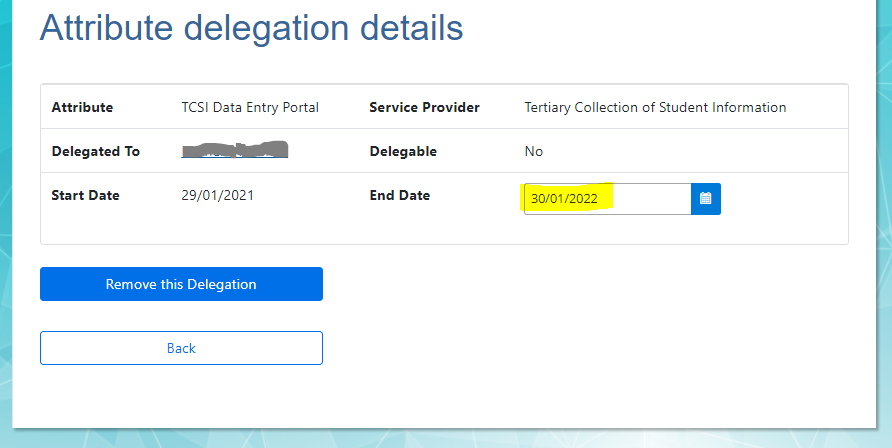Select the Attribute field label

tap(82, 107)
